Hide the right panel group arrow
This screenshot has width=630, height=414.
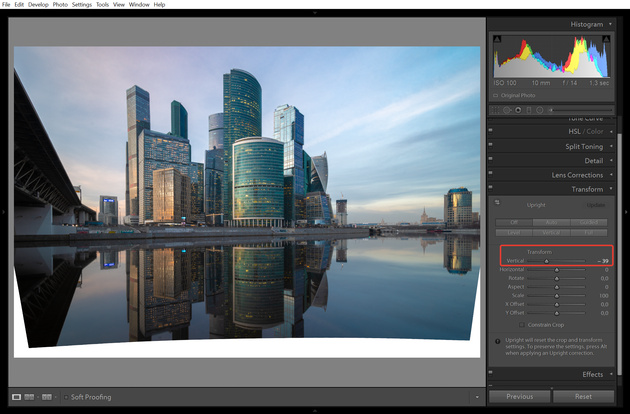[626, 211]
